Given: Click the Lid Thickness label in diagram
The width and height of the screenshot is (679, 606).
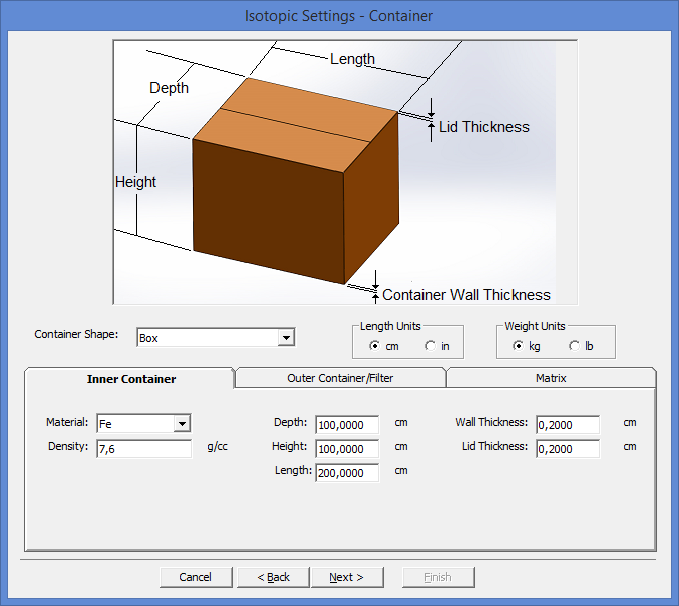Looking at the screenshot, I should click(484, 127).
